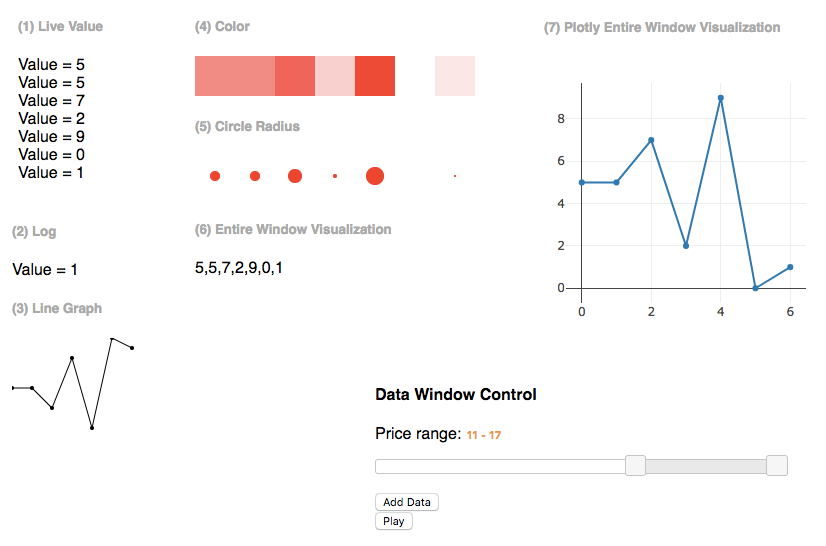Click the first red circle in Circle Radius
The height and width of the screenshot is (546, 826).
click(215, 176)
